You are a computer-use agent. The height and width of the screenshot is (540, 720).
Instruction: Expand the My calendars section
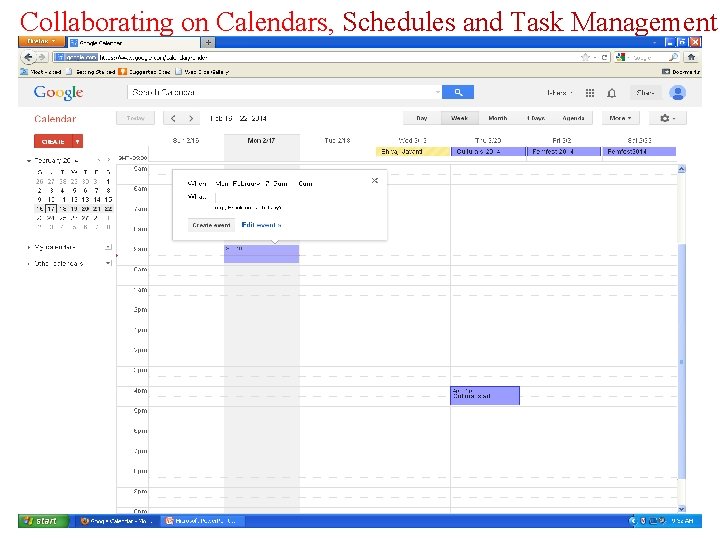tap(29, 248)
